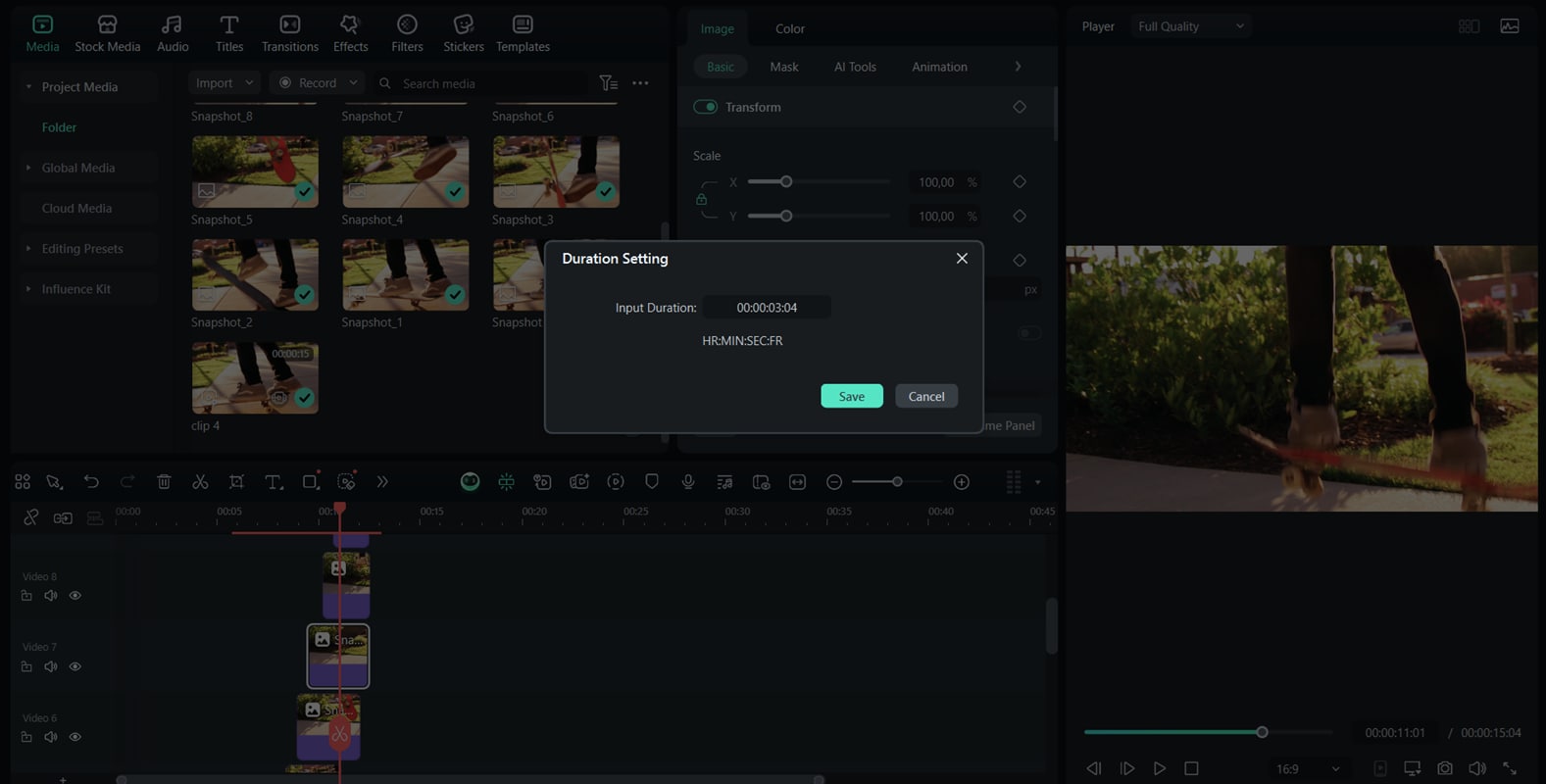Viewport: 1546px width, 784px height.
Task: Mute the Video 7 track
Action: point(50,666)
